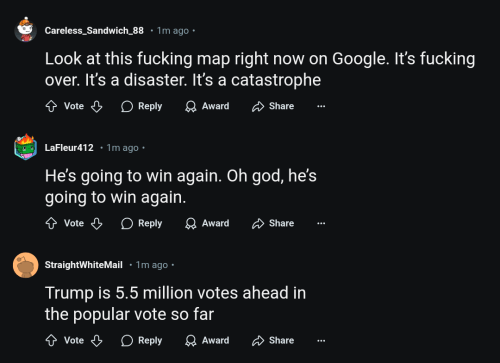The height and width of the screenshot is (363, 500).
Task: Upvote LaFleur412's comment
Action: coord(51,223)
